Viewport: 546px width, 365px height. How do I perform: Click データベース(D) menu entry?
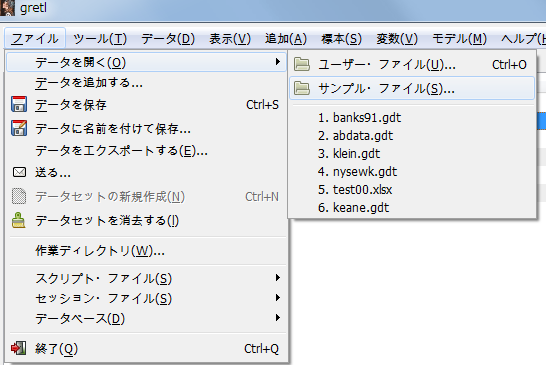point(146,319)
